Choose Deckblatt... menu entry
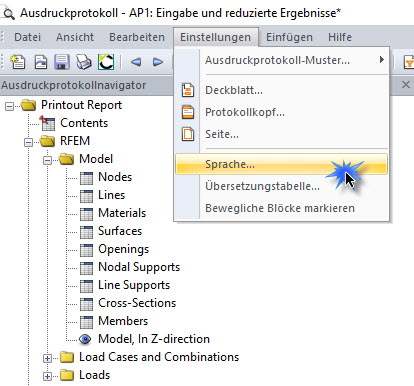This screenshot has height=386, width=414. [281, 90]
